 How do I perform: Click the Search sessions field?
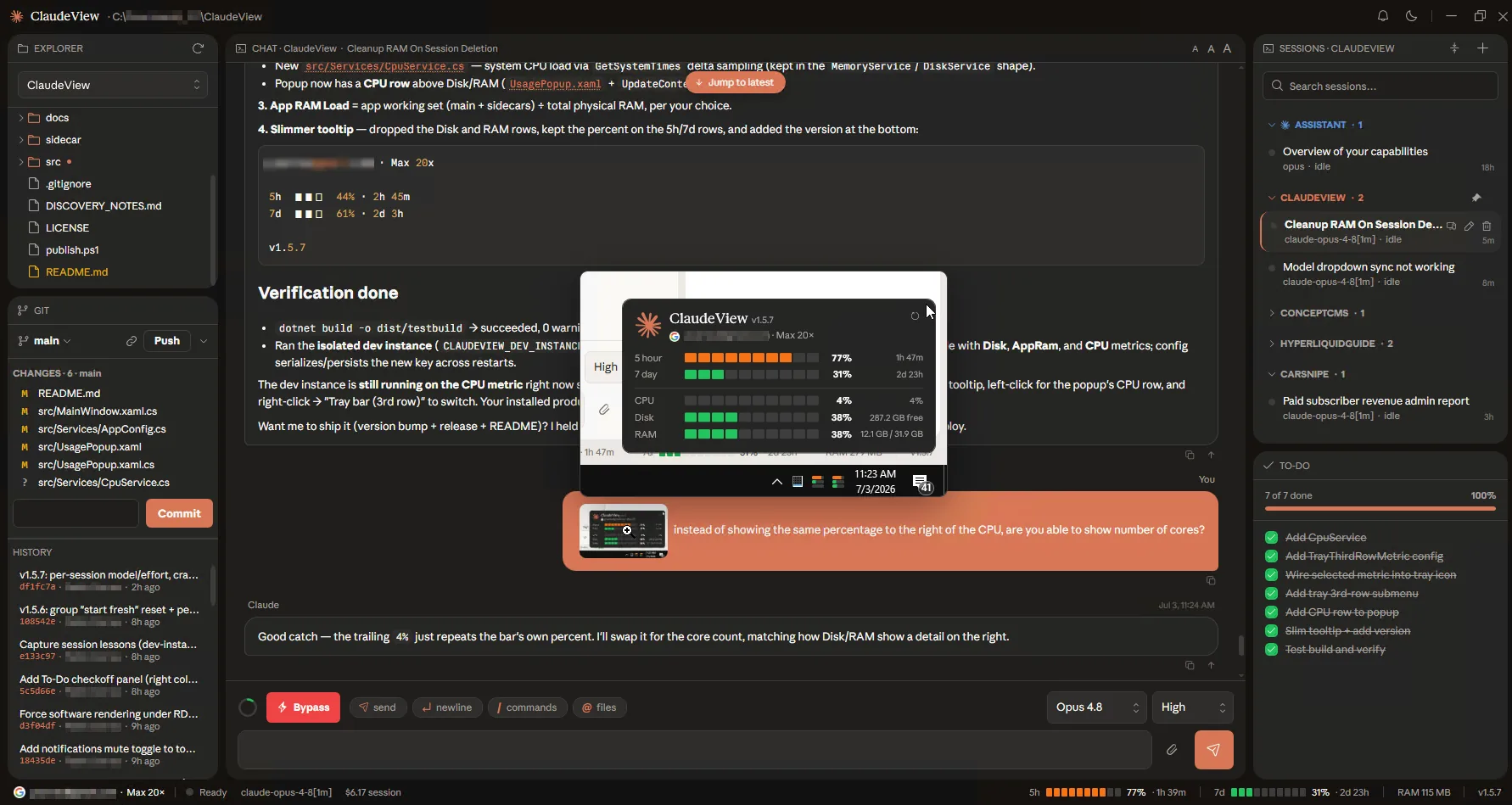tap(1380, 87)
